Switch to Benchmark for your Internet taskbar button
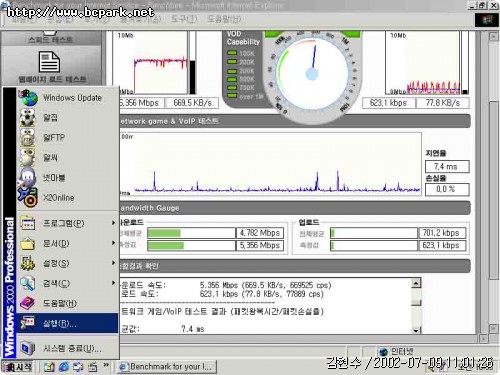Viewport: 500px width, 375px height. [x=167, y=367]
